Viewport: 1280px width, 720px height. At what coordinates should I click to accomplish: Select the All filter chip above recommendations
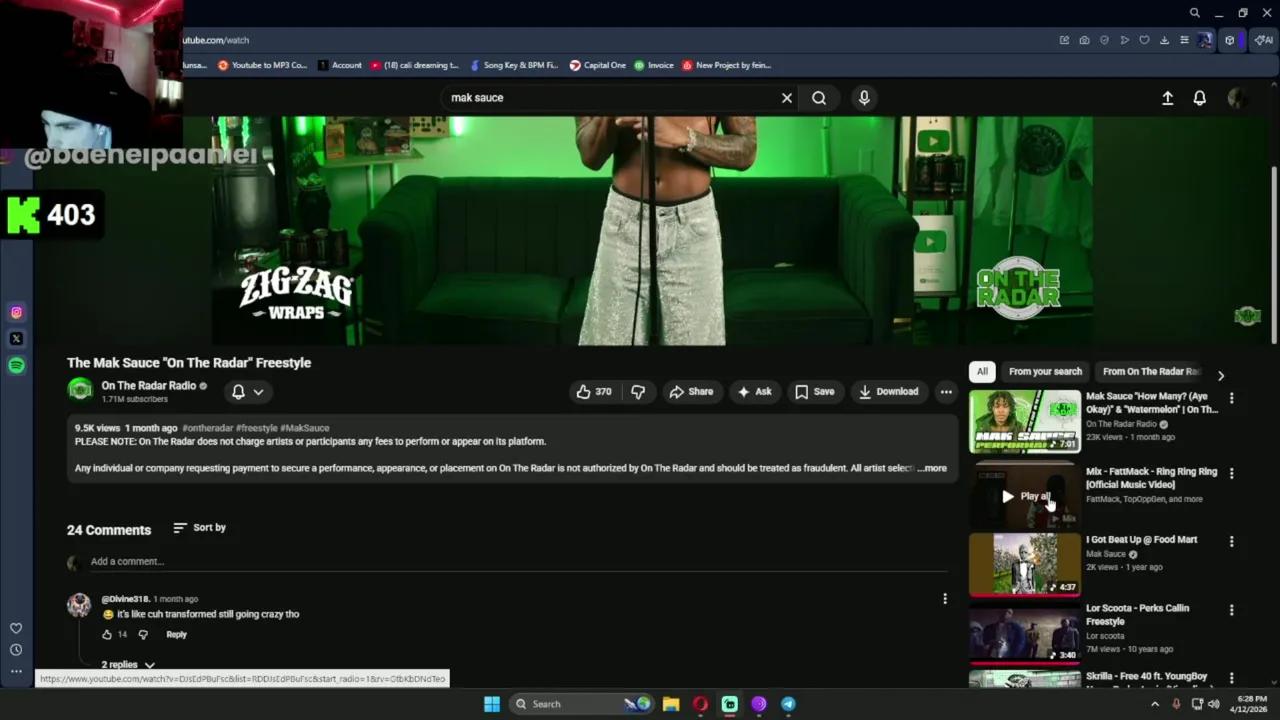[x=981, y=371]
